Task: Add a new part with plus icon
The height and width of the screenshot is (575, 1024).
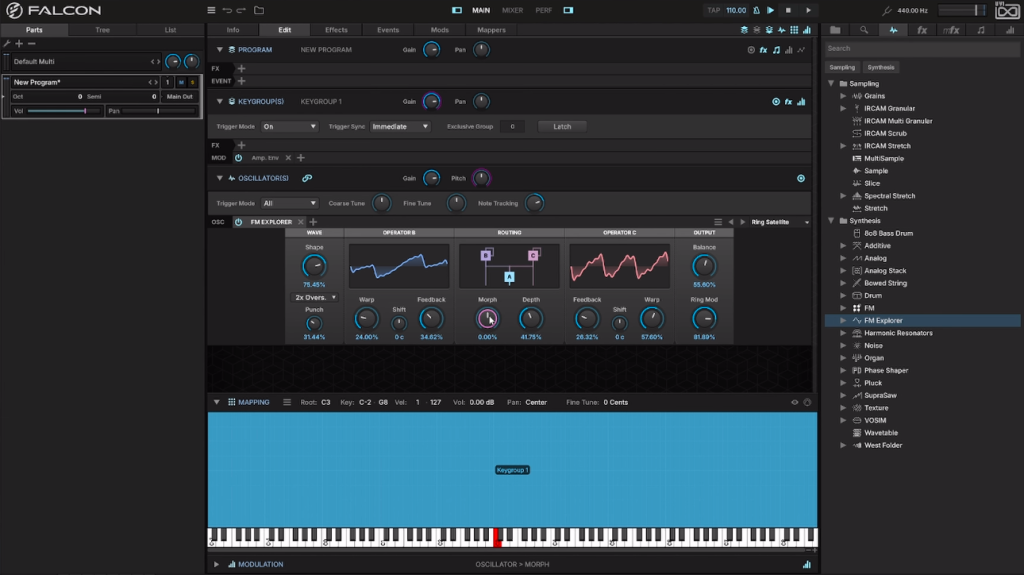Action: pos(19,44)
